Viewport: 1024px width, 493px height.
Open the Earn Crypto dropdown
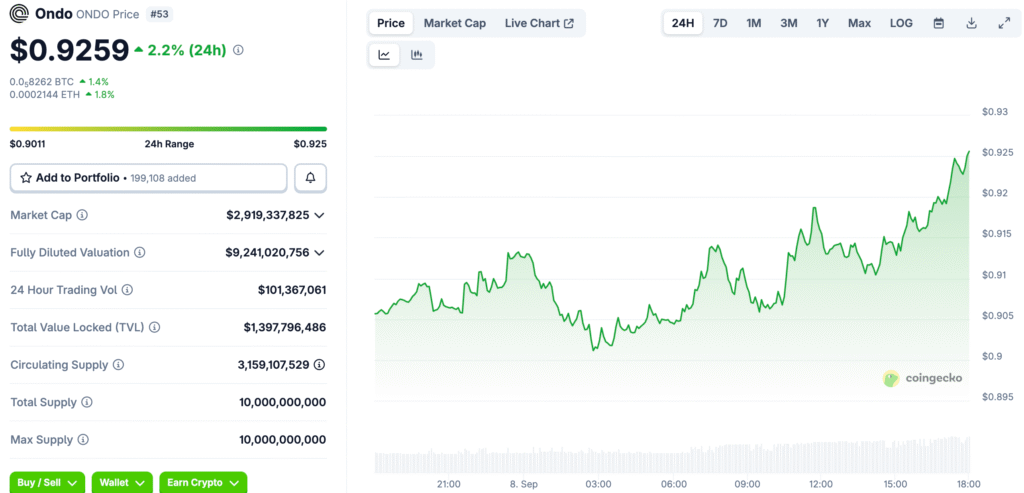[x=203, y=483]
